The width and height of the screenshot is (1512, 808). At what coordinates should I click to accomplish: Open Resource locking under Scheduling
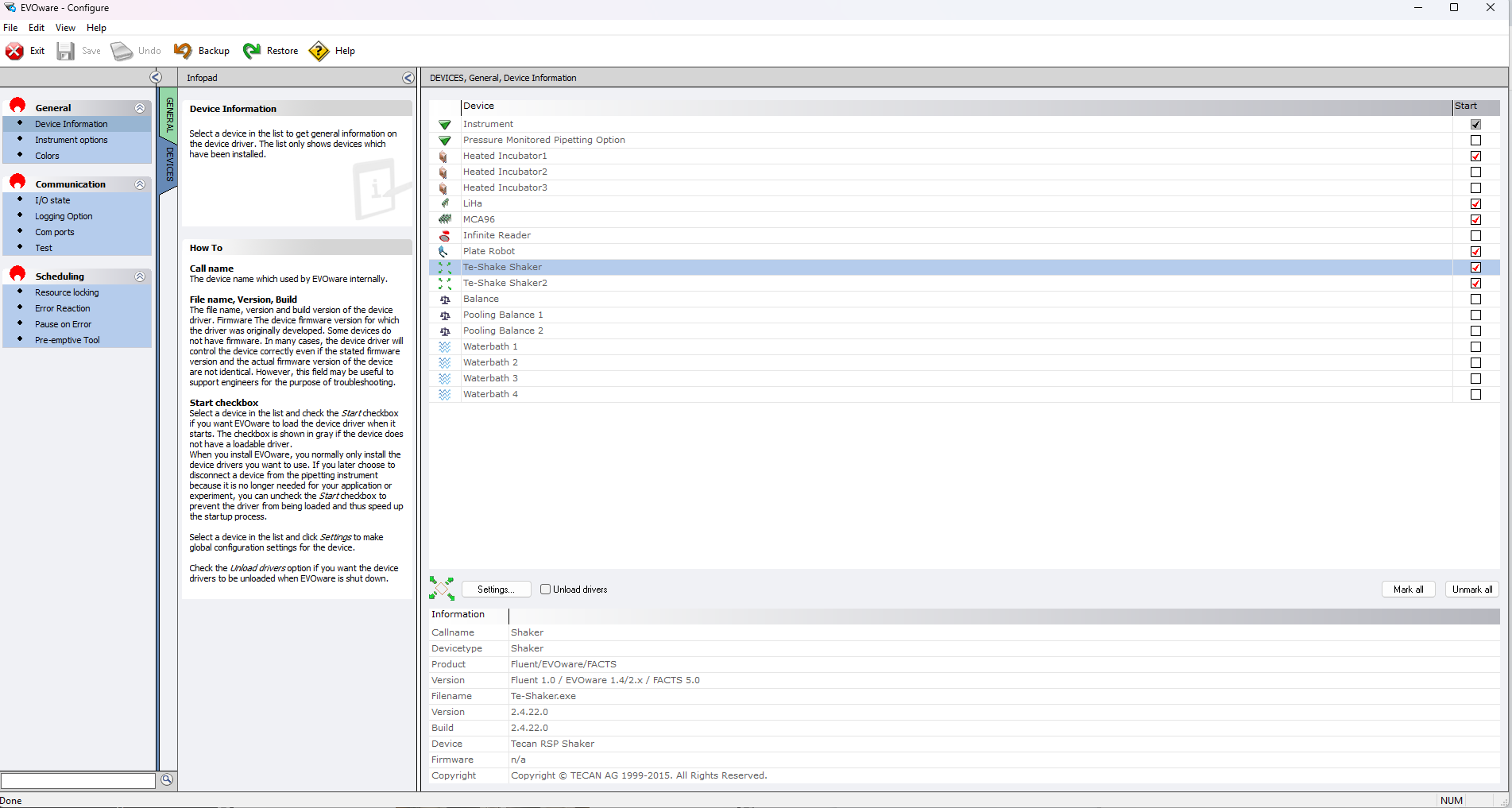point(67,292)
